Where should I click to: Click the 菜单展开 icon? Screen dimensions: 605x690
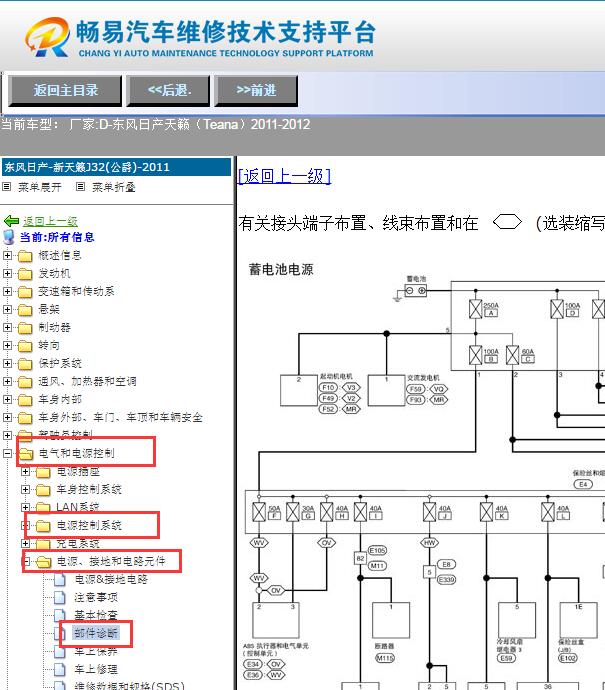(x=7, y=187)
